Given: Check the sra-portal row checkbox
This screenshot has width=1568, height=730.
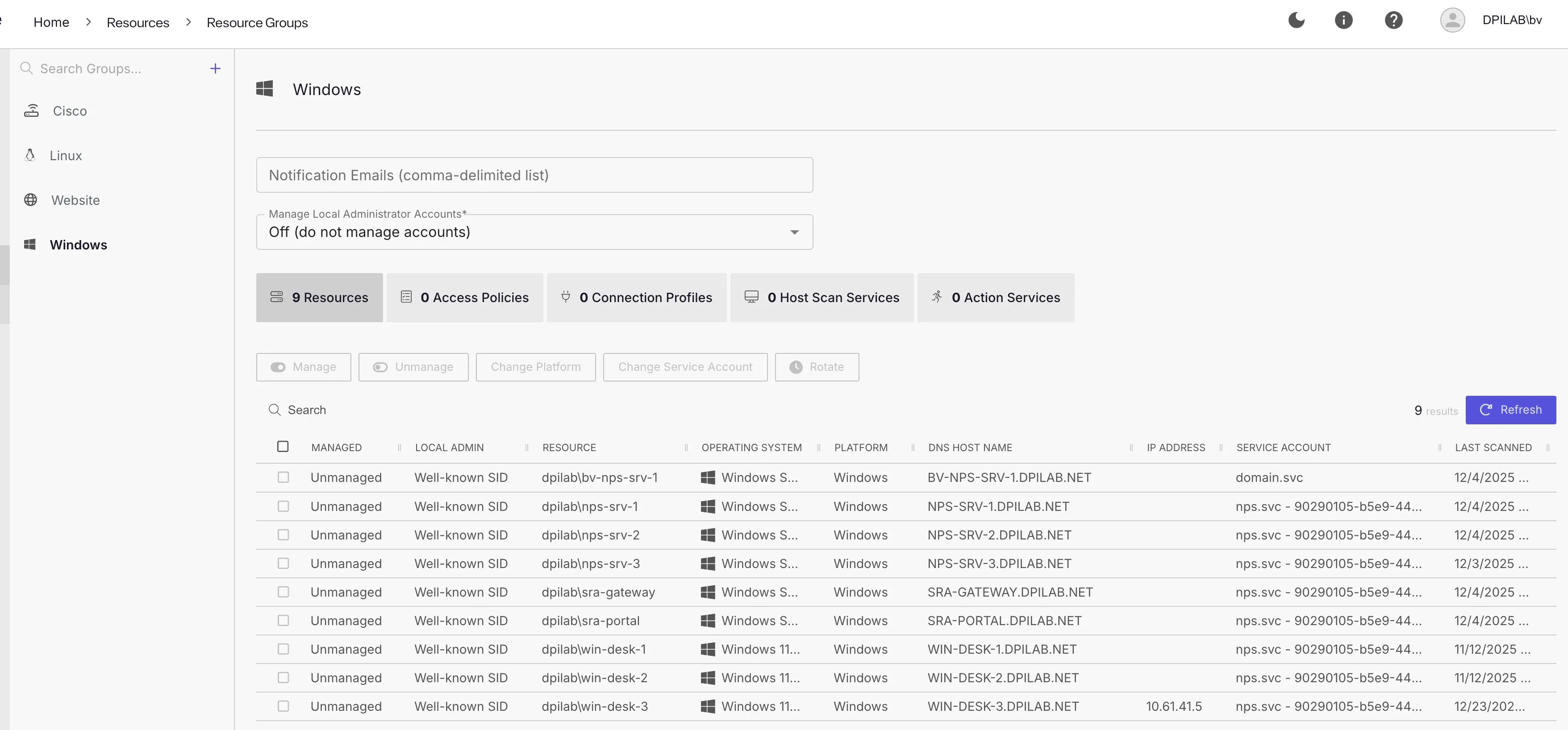Looking at the screenshot, I should (x=283, y=621).
